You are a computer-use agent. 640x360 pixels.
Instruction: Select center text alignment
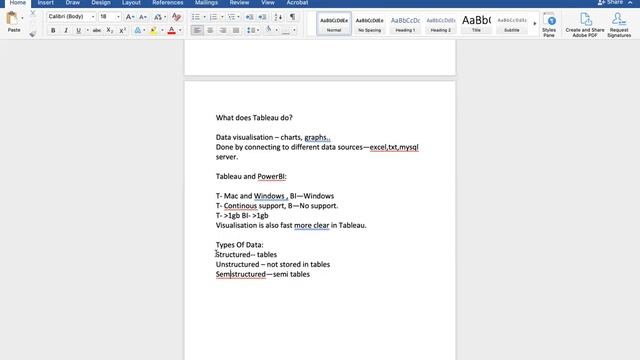[210, 30]
